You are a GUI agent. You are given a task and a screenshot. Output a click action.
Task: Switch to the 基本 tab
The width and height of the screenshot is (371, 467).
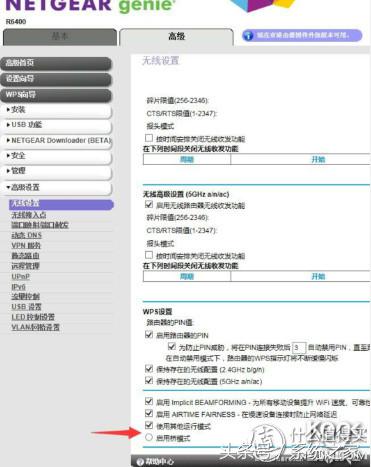60,36
